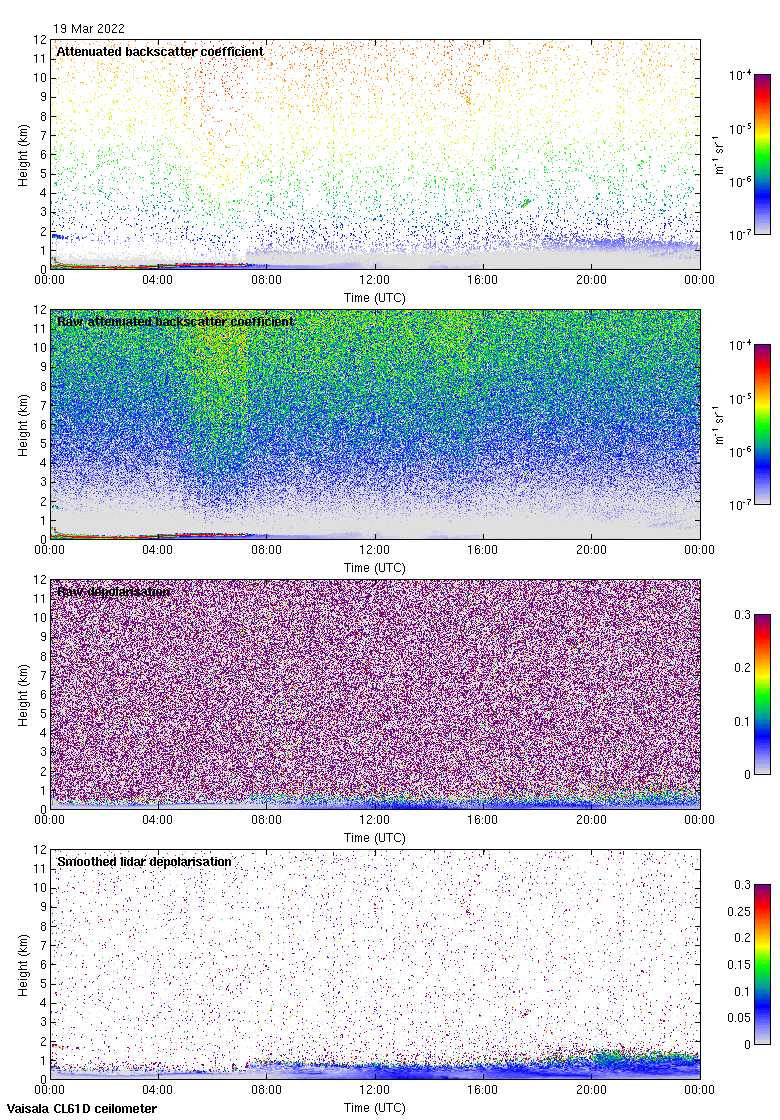
Task: Click the 0.15 colorbar tick label
Action: click(739, 964)
